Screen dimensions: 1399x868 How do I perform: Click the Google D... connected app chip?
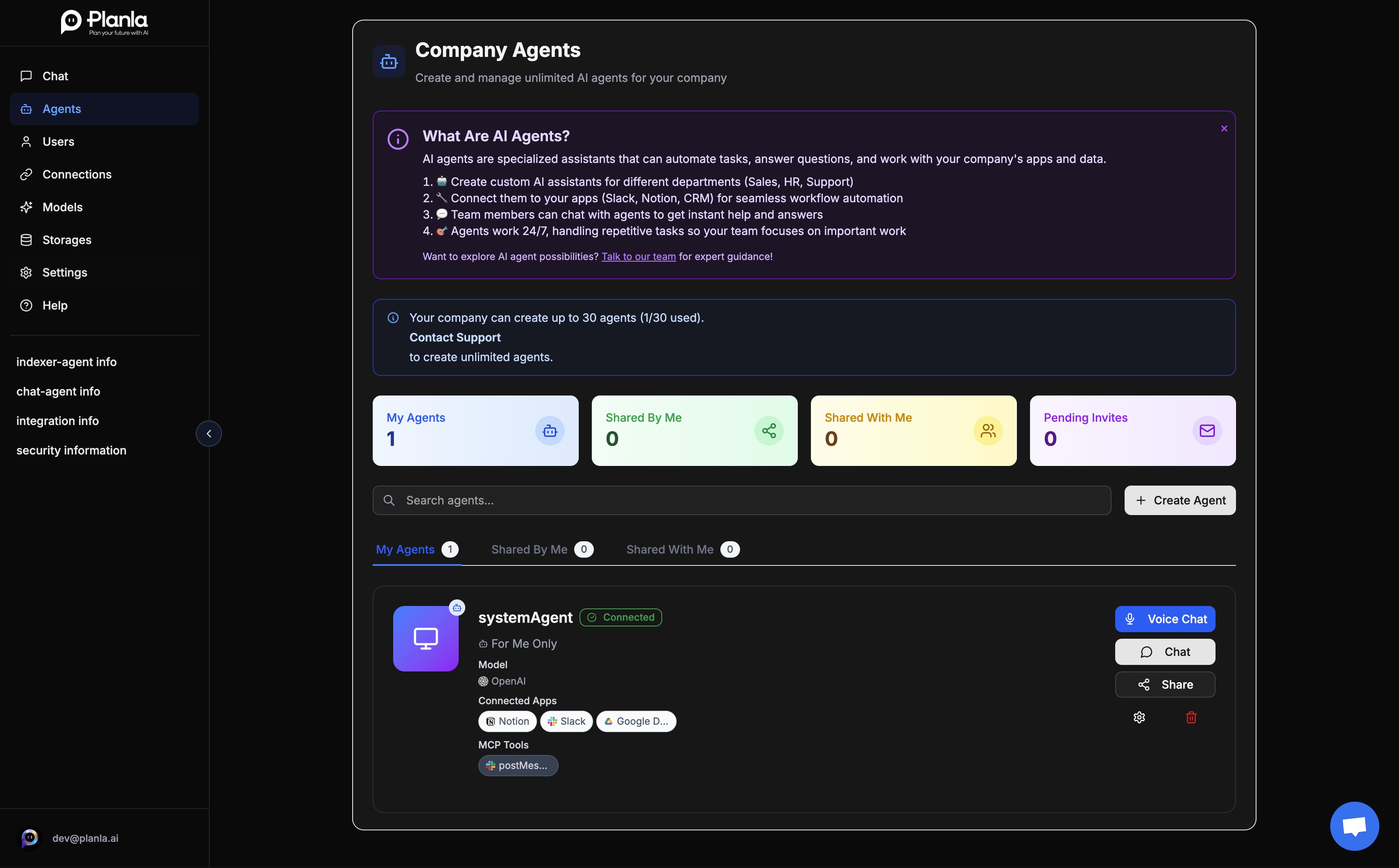click(x=636, y=721)
